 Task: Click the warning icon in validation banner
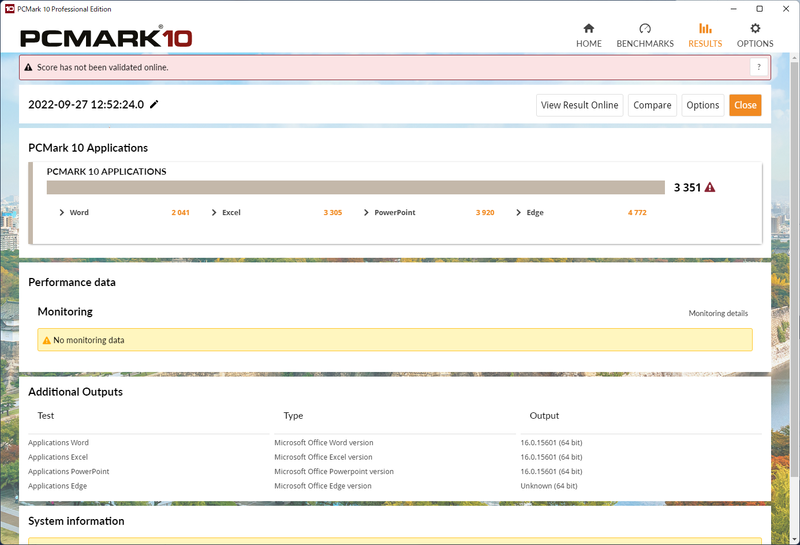28,67
